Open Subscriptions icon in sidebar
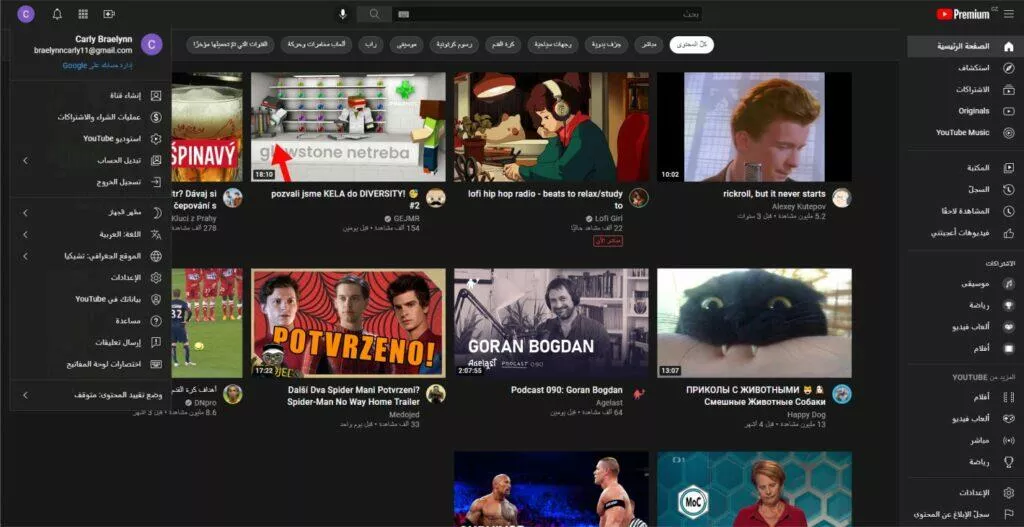Screen dimensions: 1024x527 click(1009, 89)
